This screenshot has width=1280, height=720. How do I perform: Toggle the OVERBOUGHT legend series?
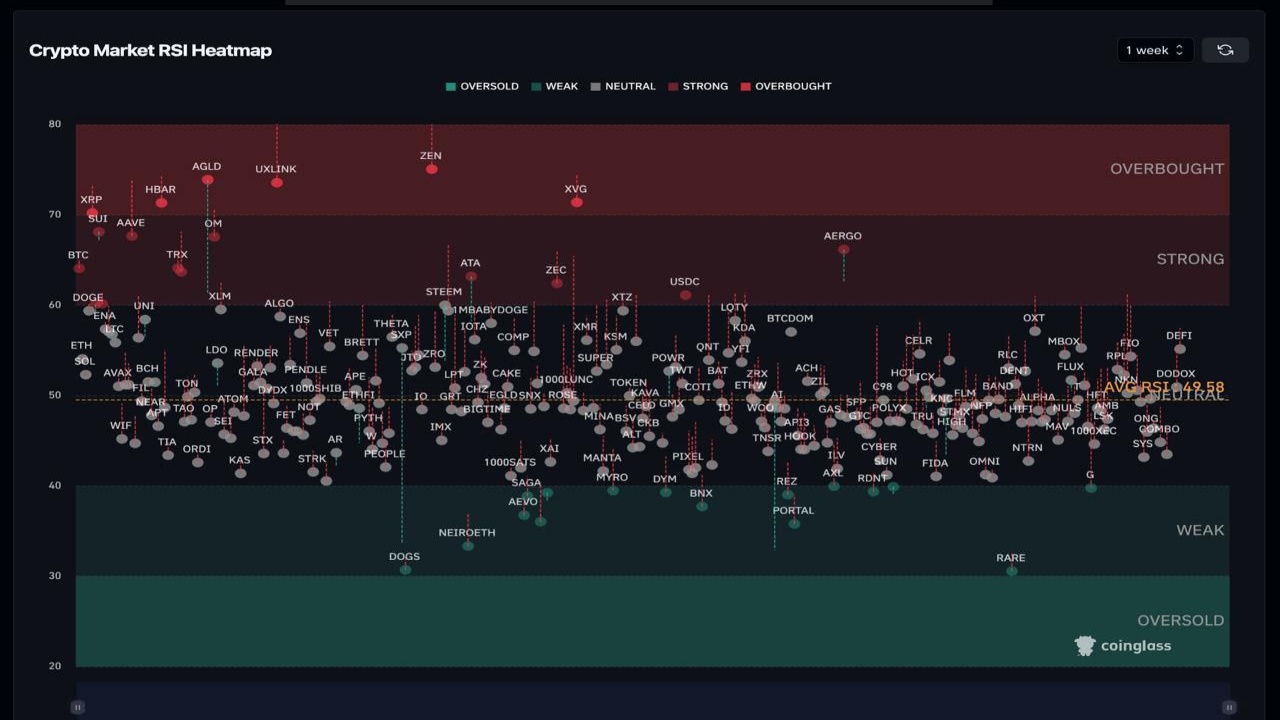pos(786,86)
